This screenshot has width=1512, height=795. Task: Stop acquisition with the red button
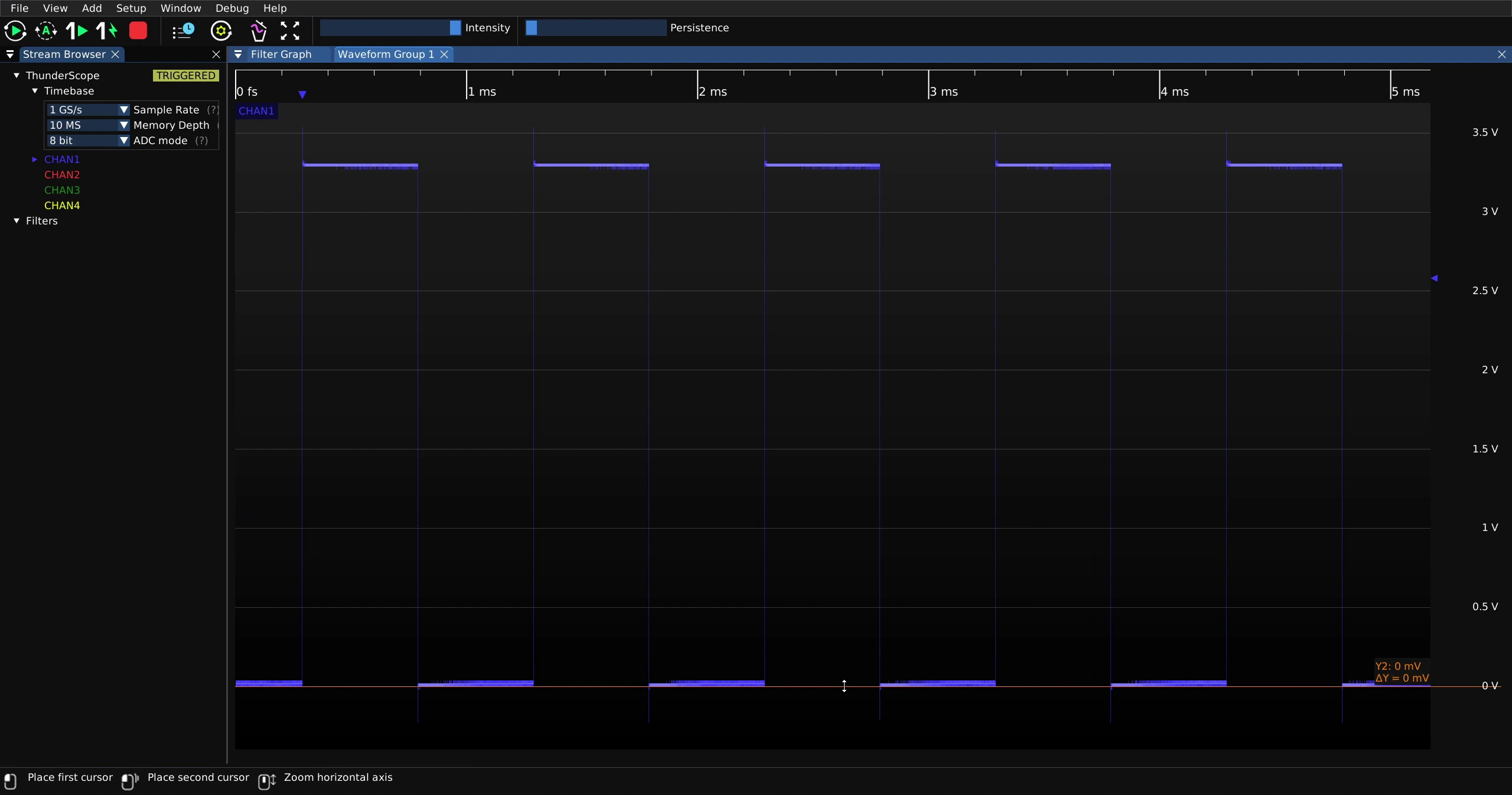click(138, 30)
